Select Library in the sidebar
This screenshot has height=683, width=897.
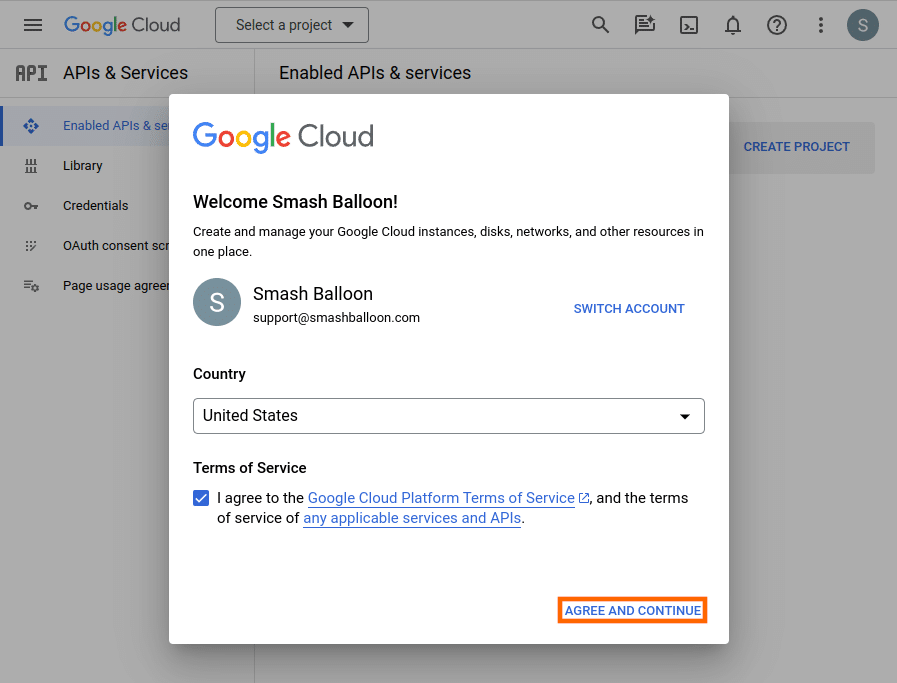(x=83, y=166)
